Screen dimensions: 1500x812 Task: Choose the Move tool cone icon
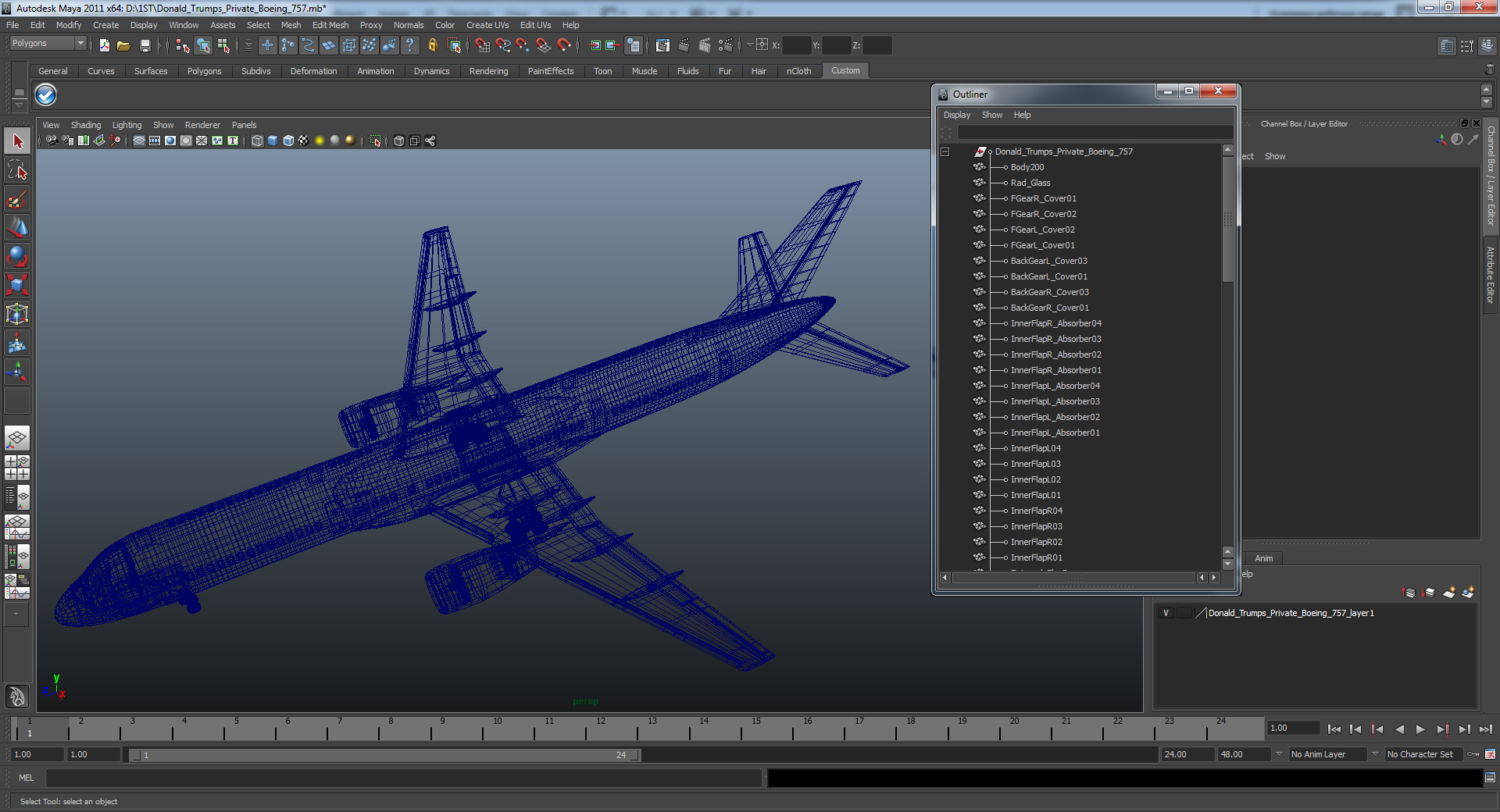tap(17, 228)
